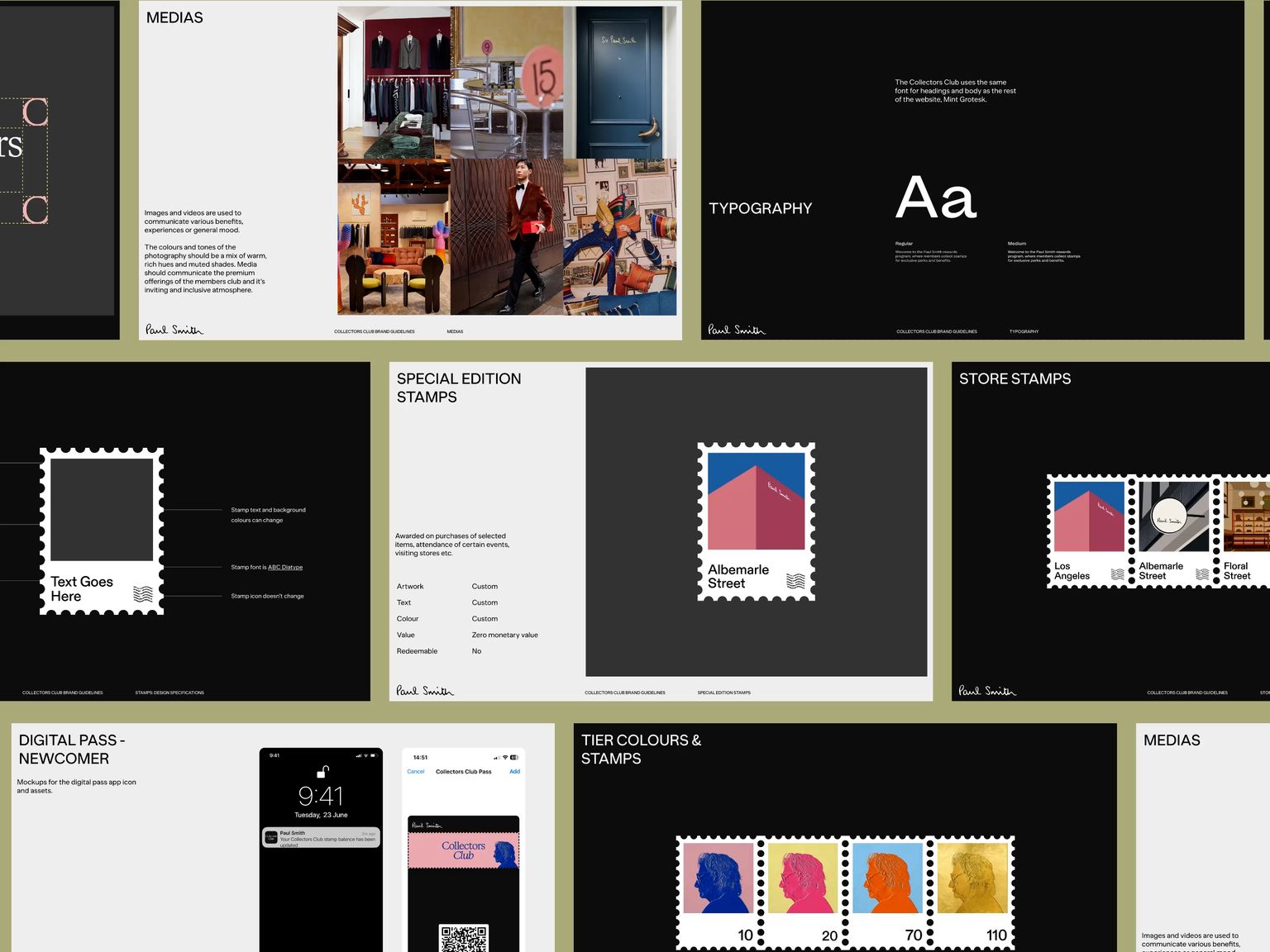Select the 70-point orange portrait tier stamp
The height and width of the screenshot is (952, 1270).
click(887, 892)
